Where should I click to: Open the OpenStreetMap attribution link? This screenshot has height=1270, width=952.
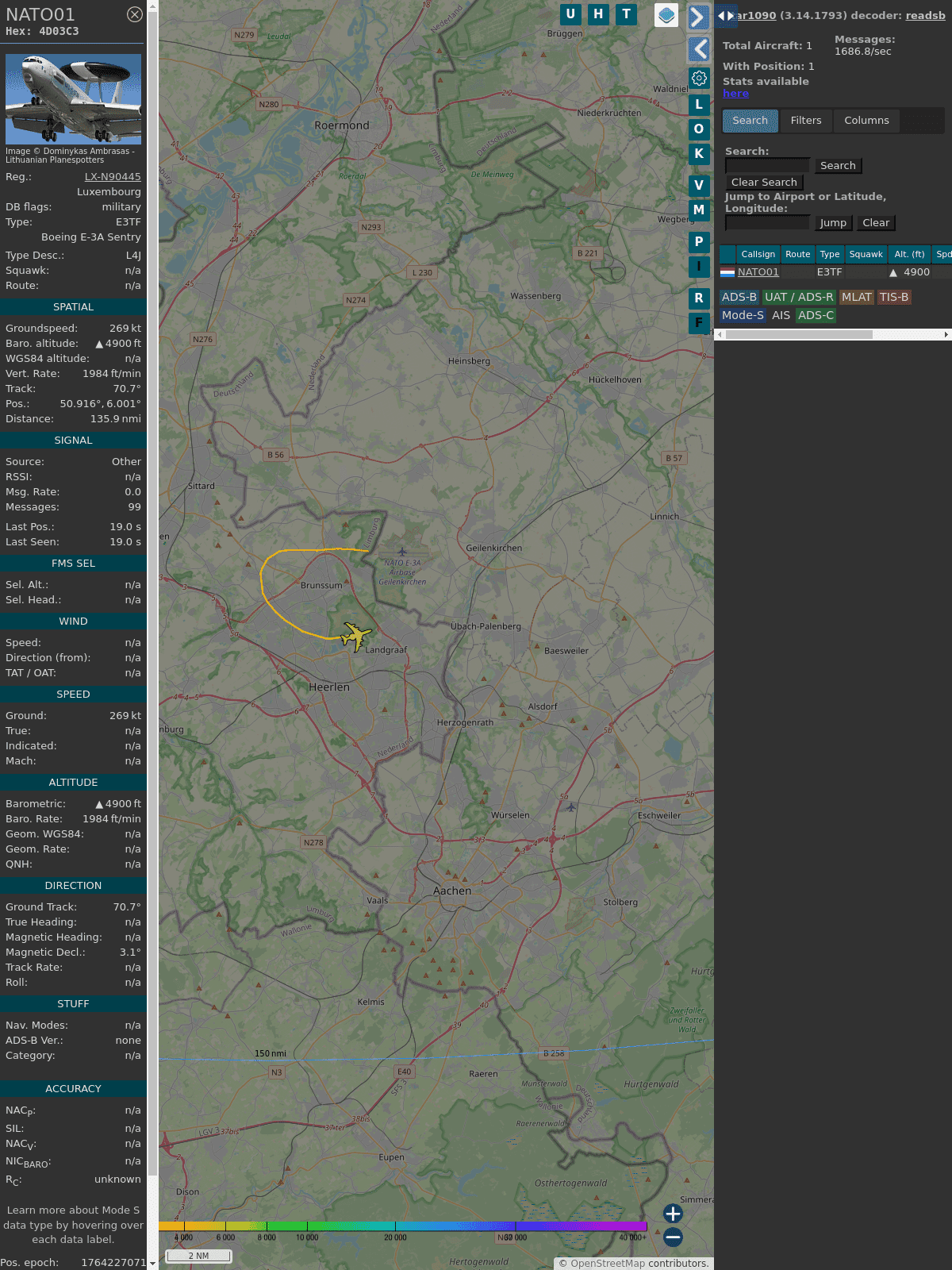point(608,1264)
